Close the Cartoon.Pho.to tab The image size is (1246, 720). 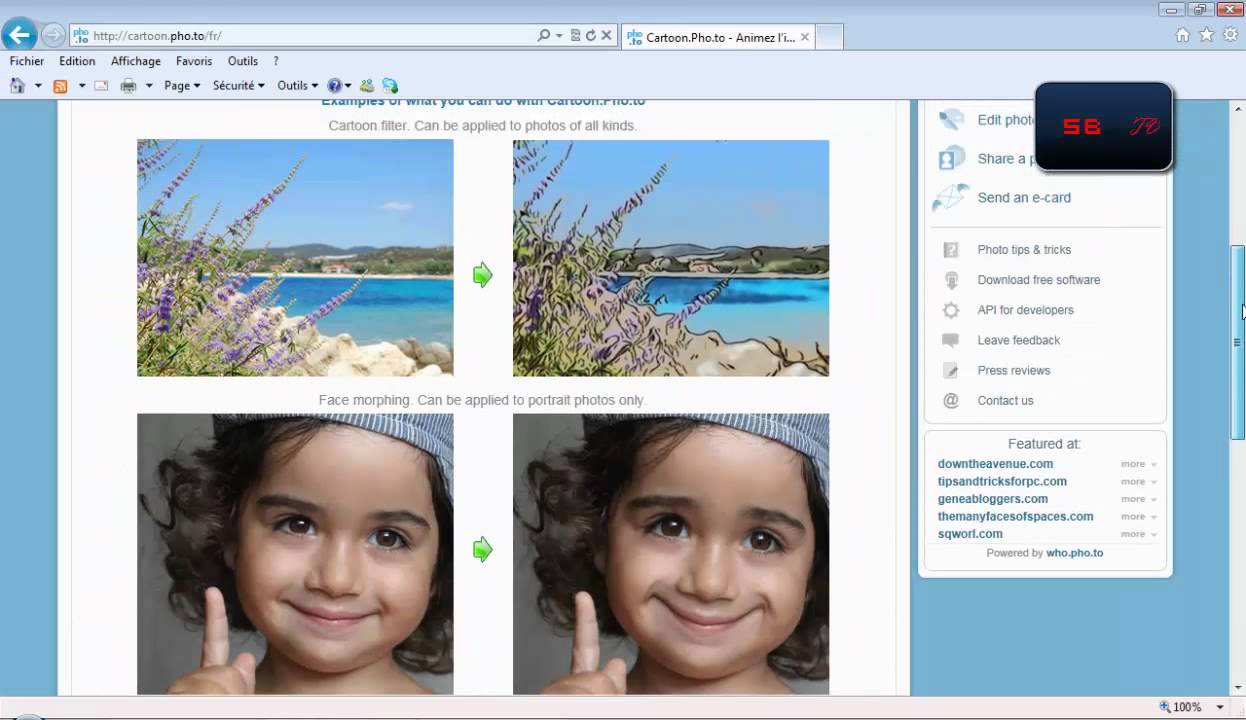(805, 37)
